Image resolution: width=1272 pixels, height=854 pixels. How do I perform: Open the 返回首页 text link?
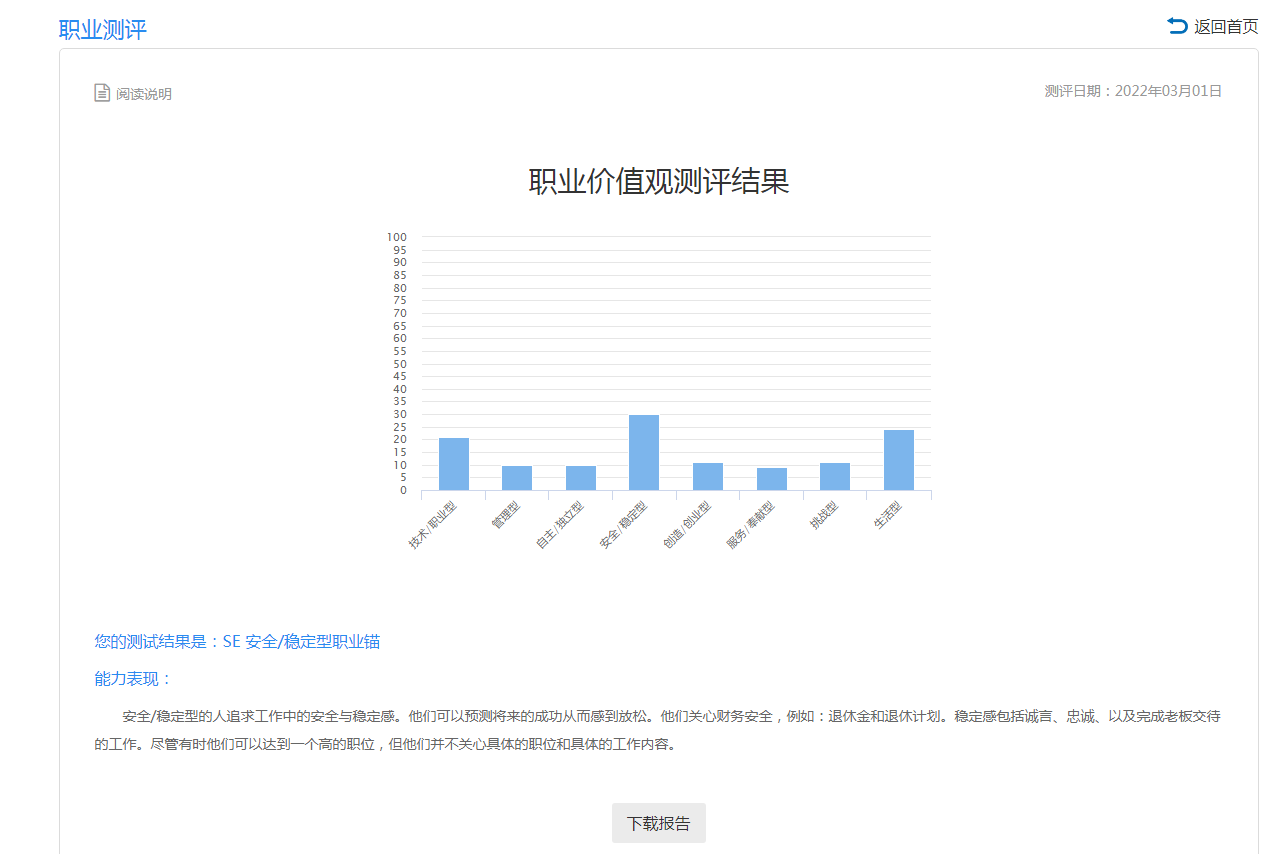pos(1226,27)
